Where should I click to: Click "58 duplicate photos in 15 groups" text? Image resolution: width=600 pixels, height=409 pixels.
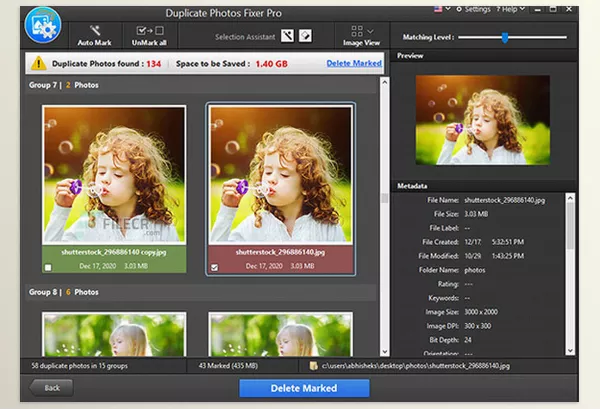click(80, 366)
